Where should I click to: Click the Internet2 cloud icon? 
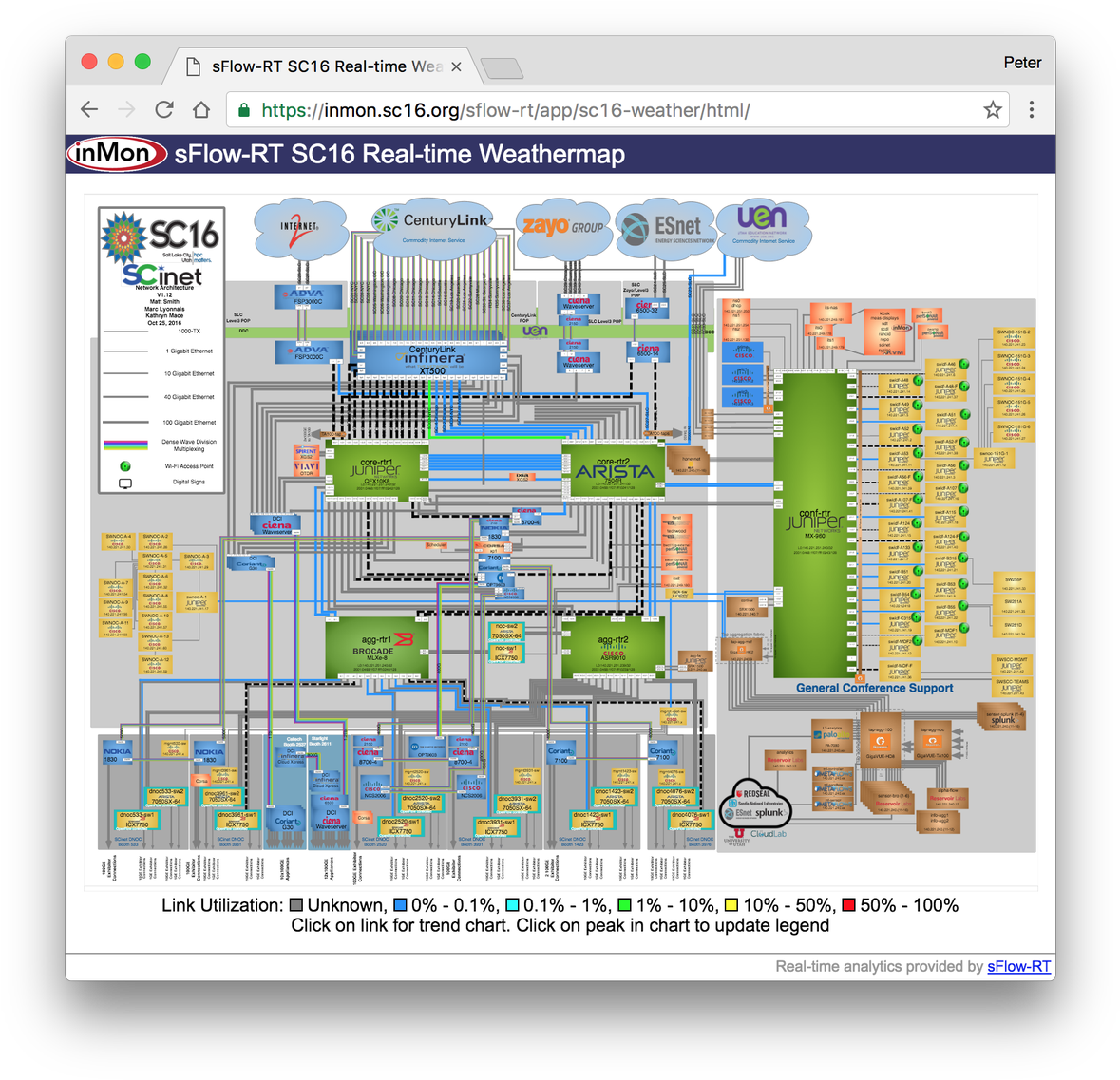(x=299, y=230)
